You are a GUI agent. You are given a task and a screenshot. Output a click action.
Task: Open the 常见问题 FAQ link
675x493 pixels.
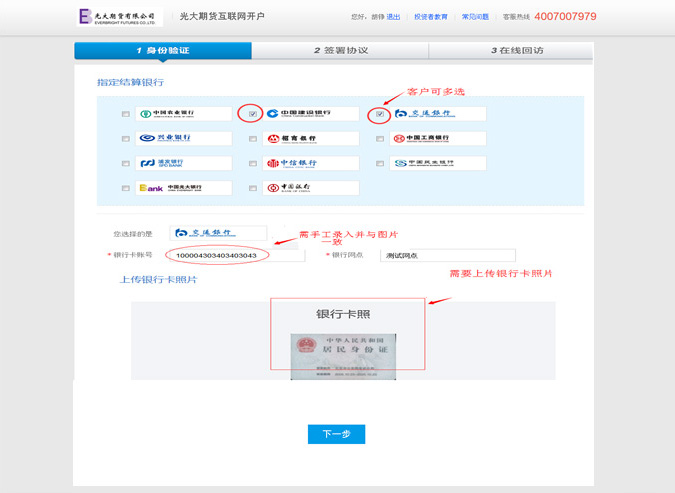point(475,17)
